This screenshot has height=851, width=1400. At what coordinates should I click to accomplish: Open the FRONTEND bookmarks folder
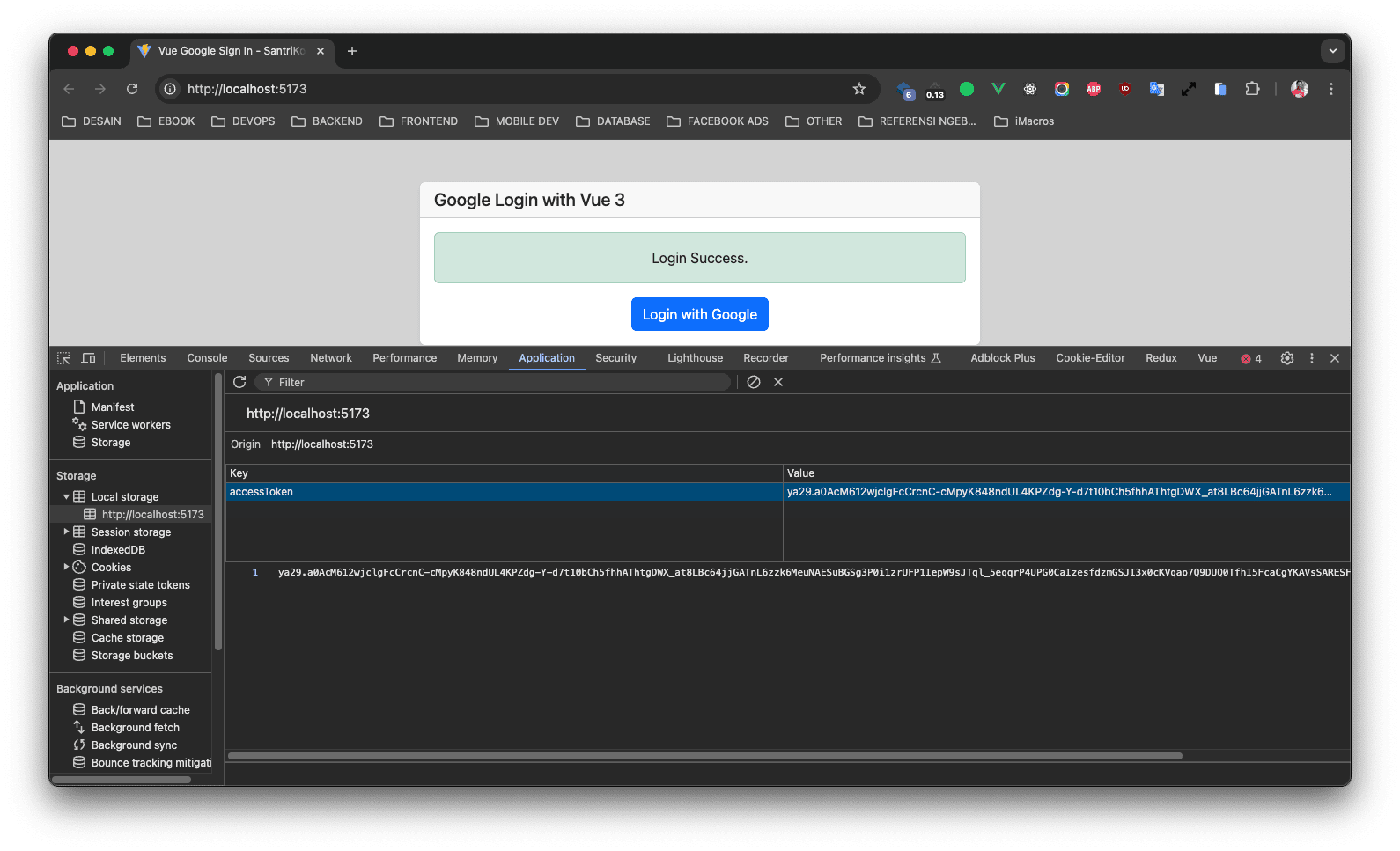pyautogui.click(x=418, y=121)
